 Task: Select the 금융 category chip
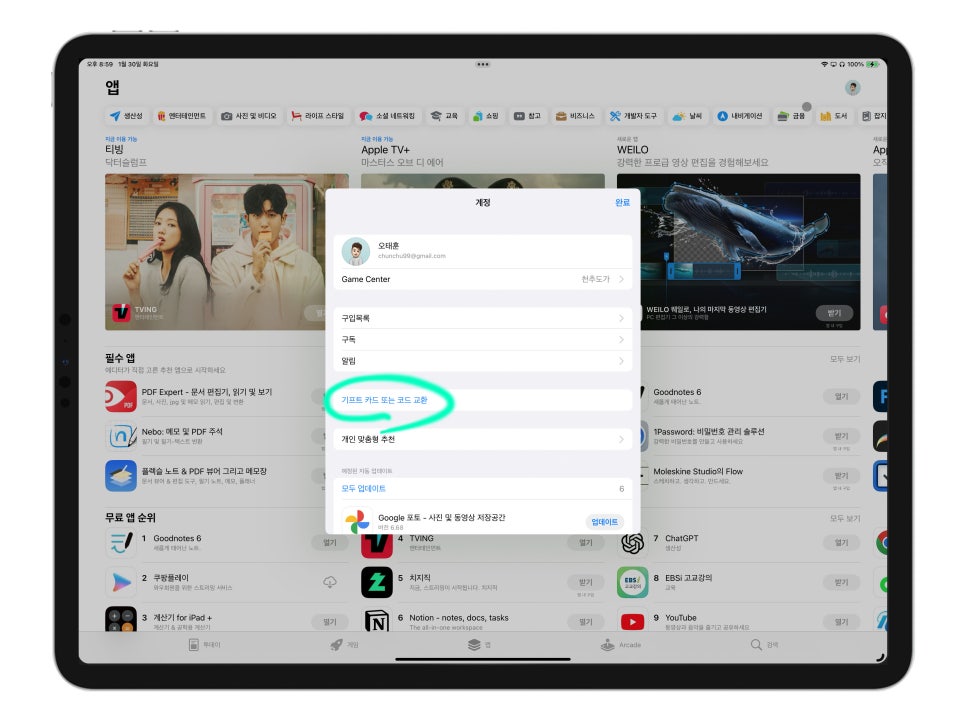point(792,116)
